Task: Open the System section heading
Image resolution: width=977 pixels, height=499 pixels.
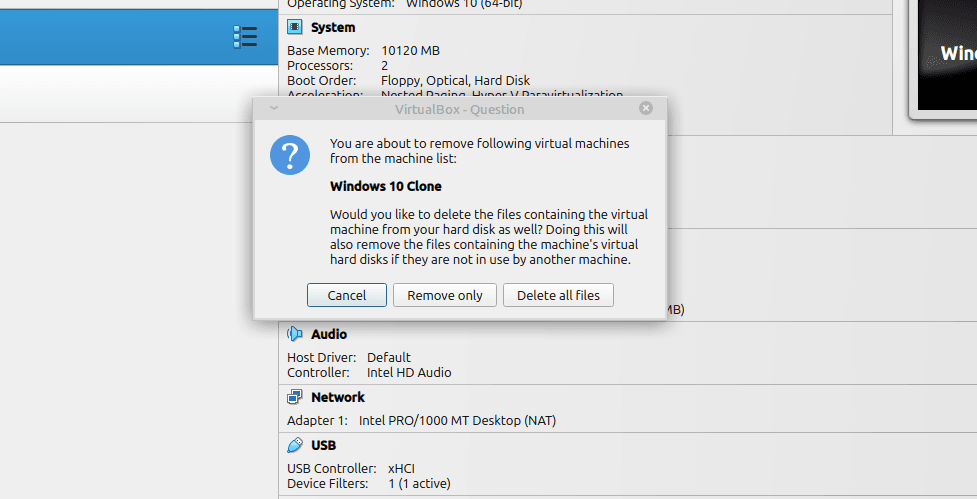Action: pyautogui.click(x=333, y=27)
